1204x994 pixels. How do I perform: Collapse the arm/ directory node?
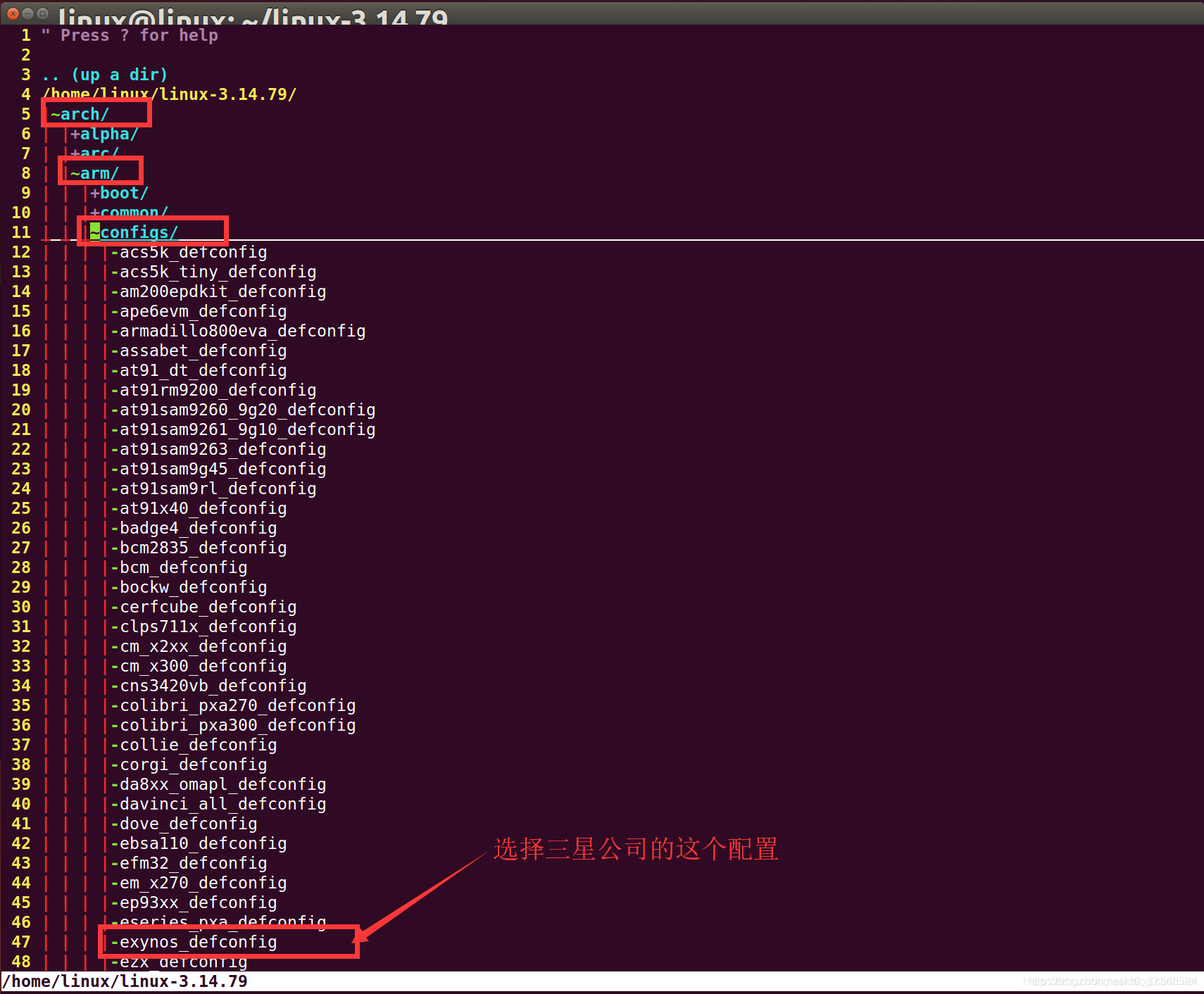[94, 173]
